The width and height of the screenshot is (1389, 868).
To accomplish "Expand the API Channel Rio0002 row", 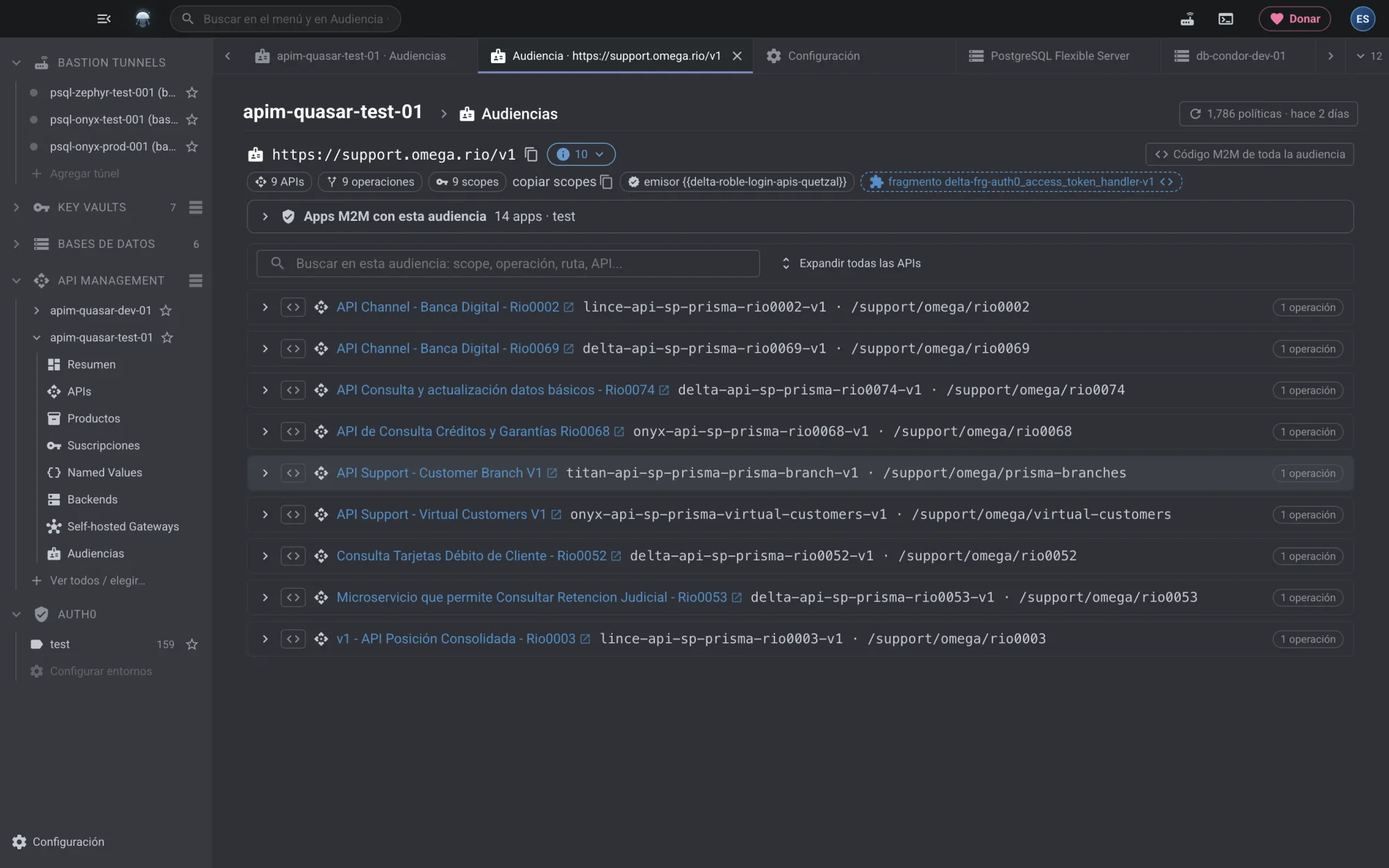I will pos(265,307).
